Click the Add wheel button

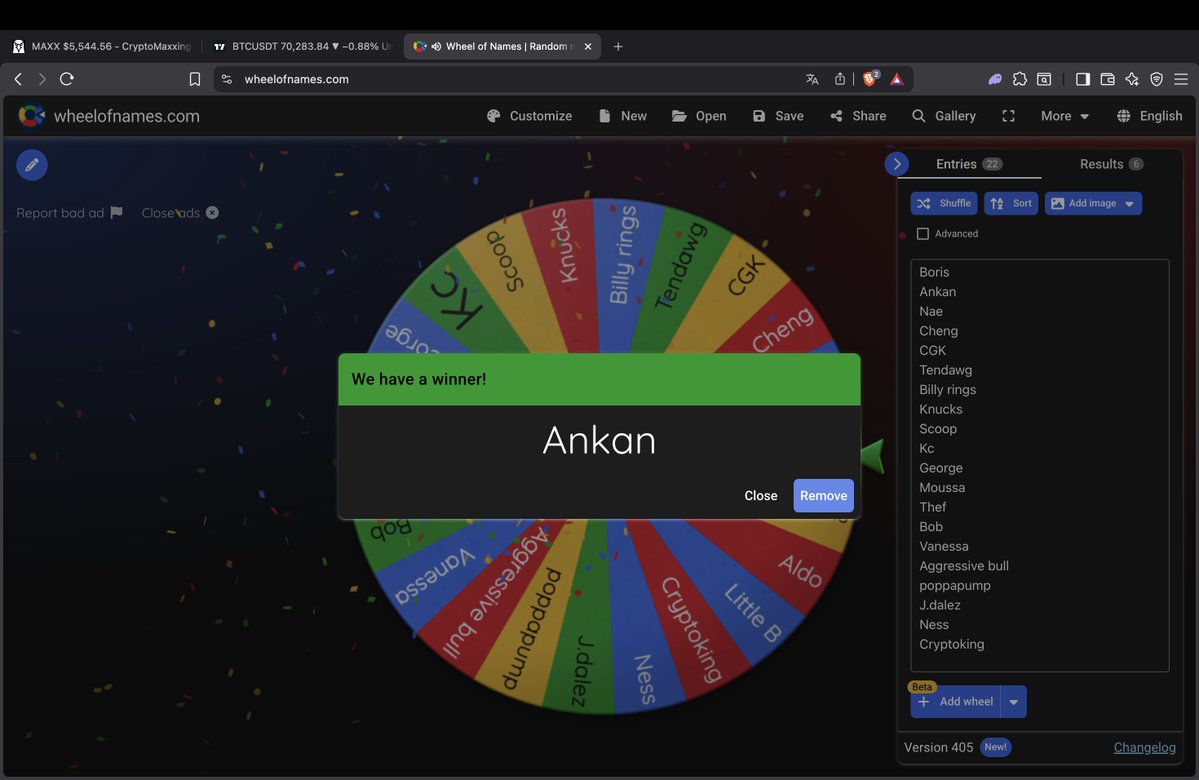[955, 701]
